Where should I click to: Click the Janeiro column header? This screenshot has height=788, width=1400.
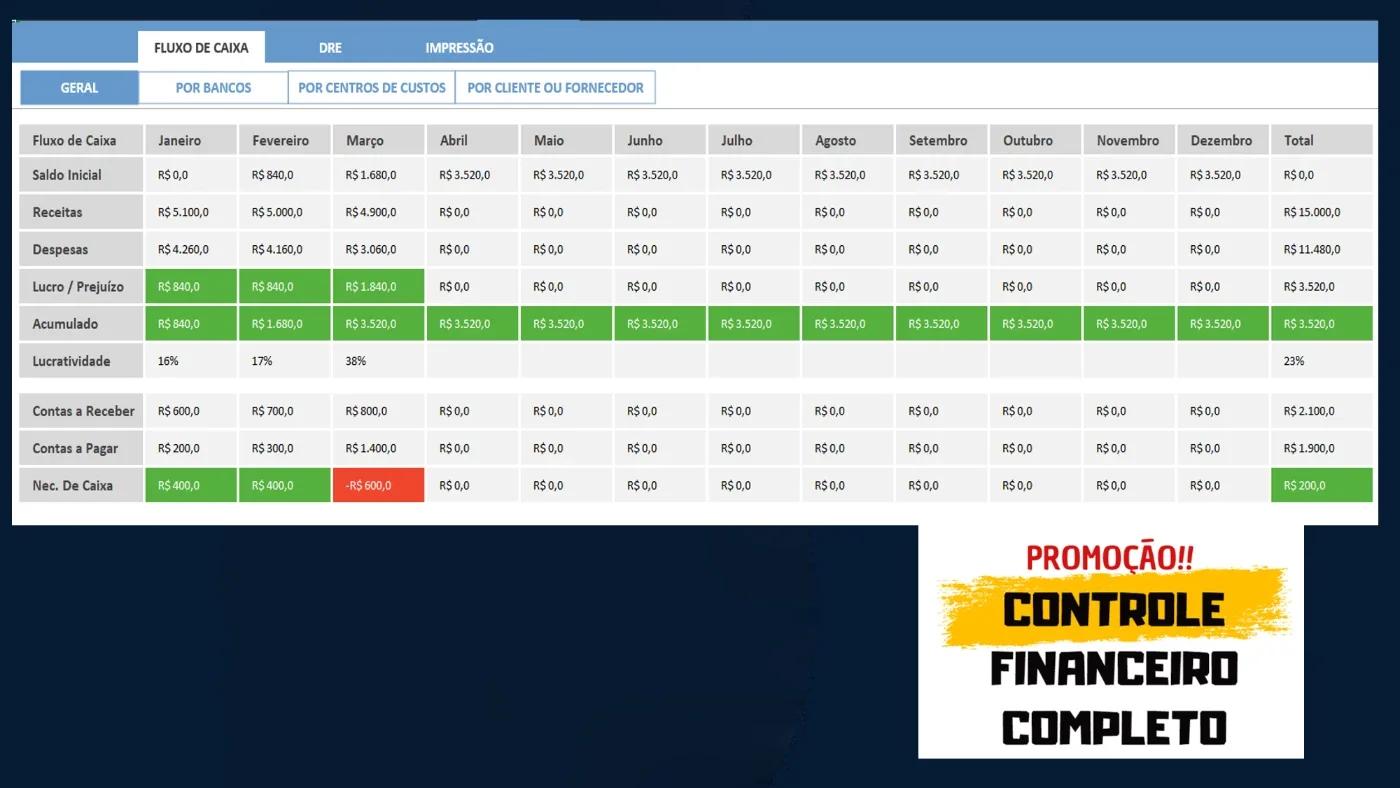191,140
